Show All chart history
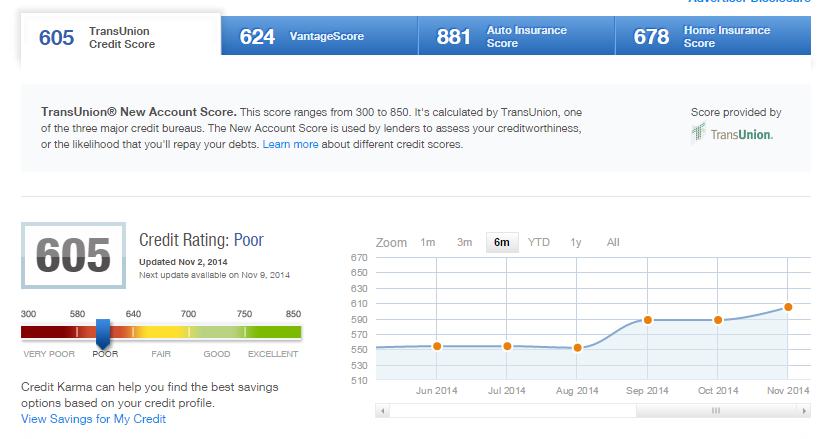Screen dimensions: 824x439 613,242
